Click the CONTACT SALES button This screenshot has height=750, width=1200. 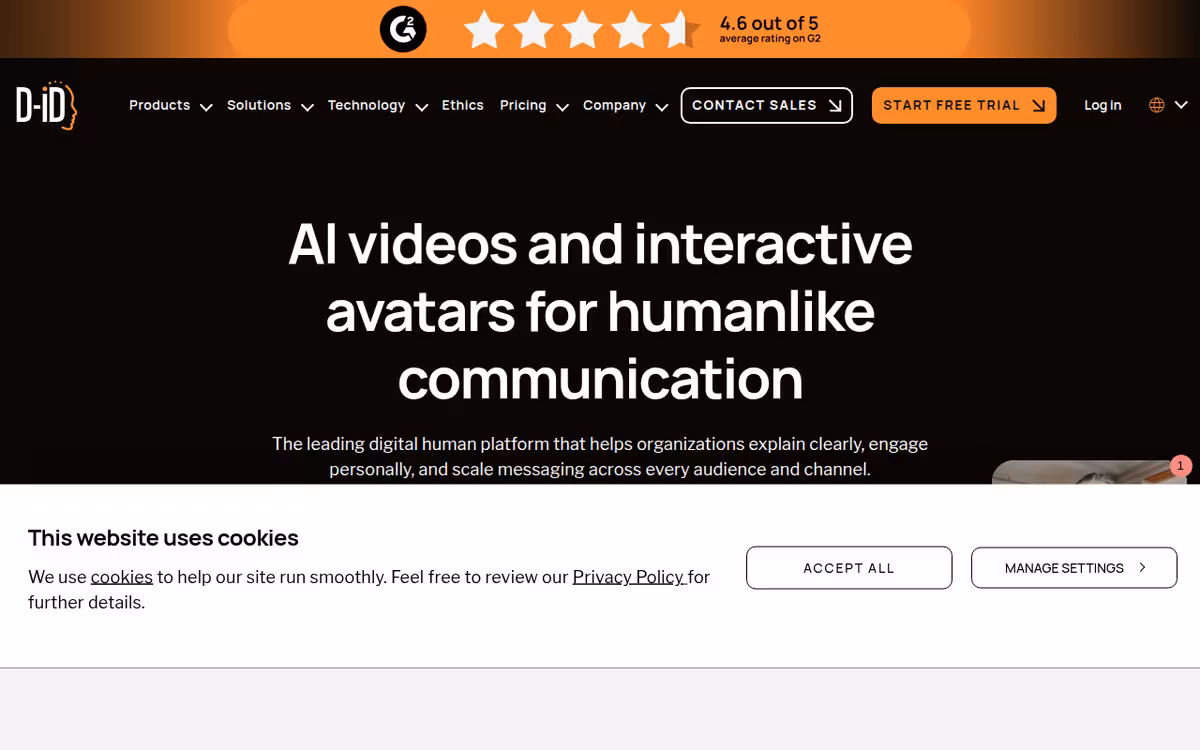(x=767, y=105)
